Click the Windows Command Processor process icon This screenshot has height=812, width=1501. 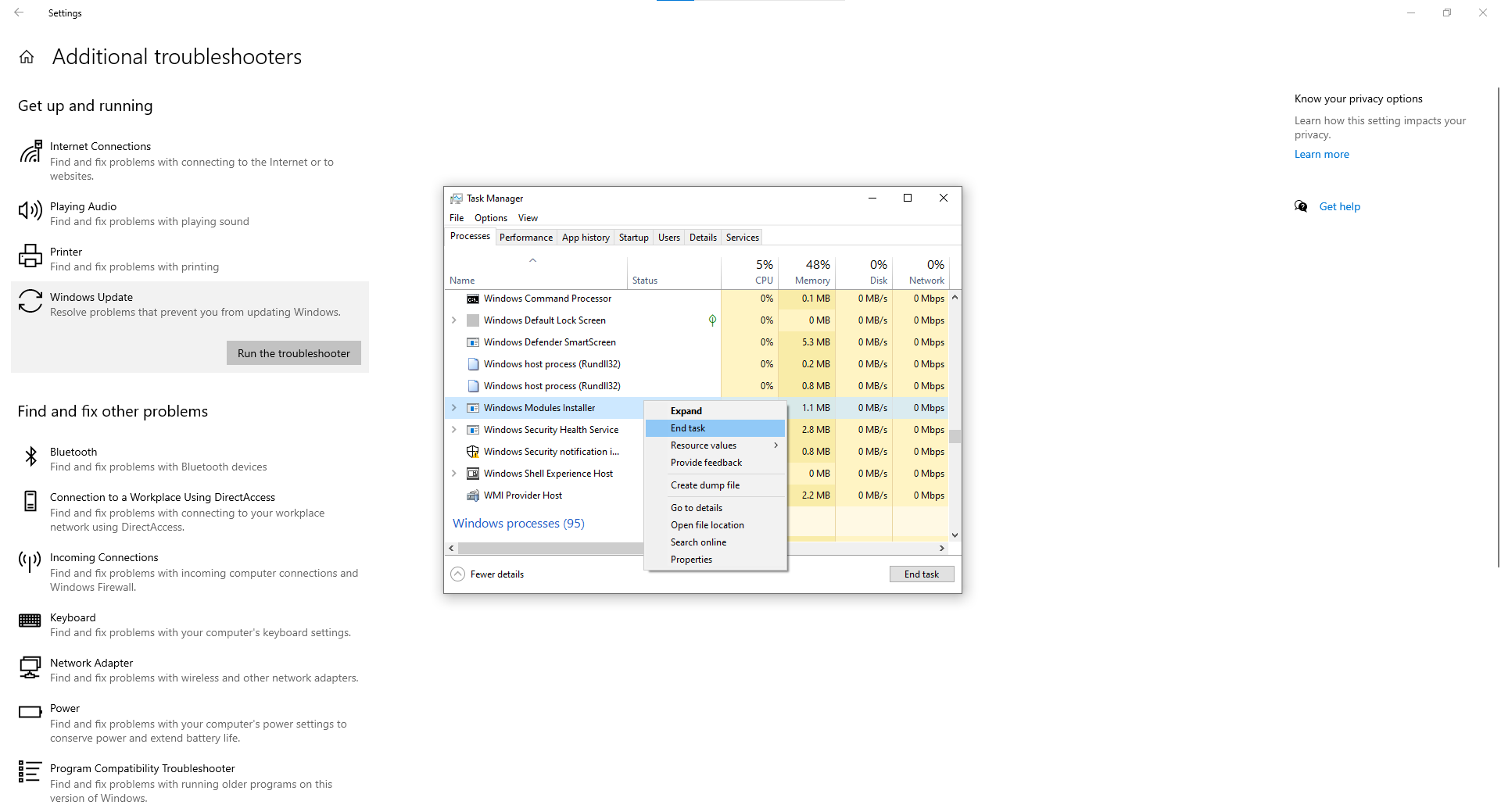[472, 299]
